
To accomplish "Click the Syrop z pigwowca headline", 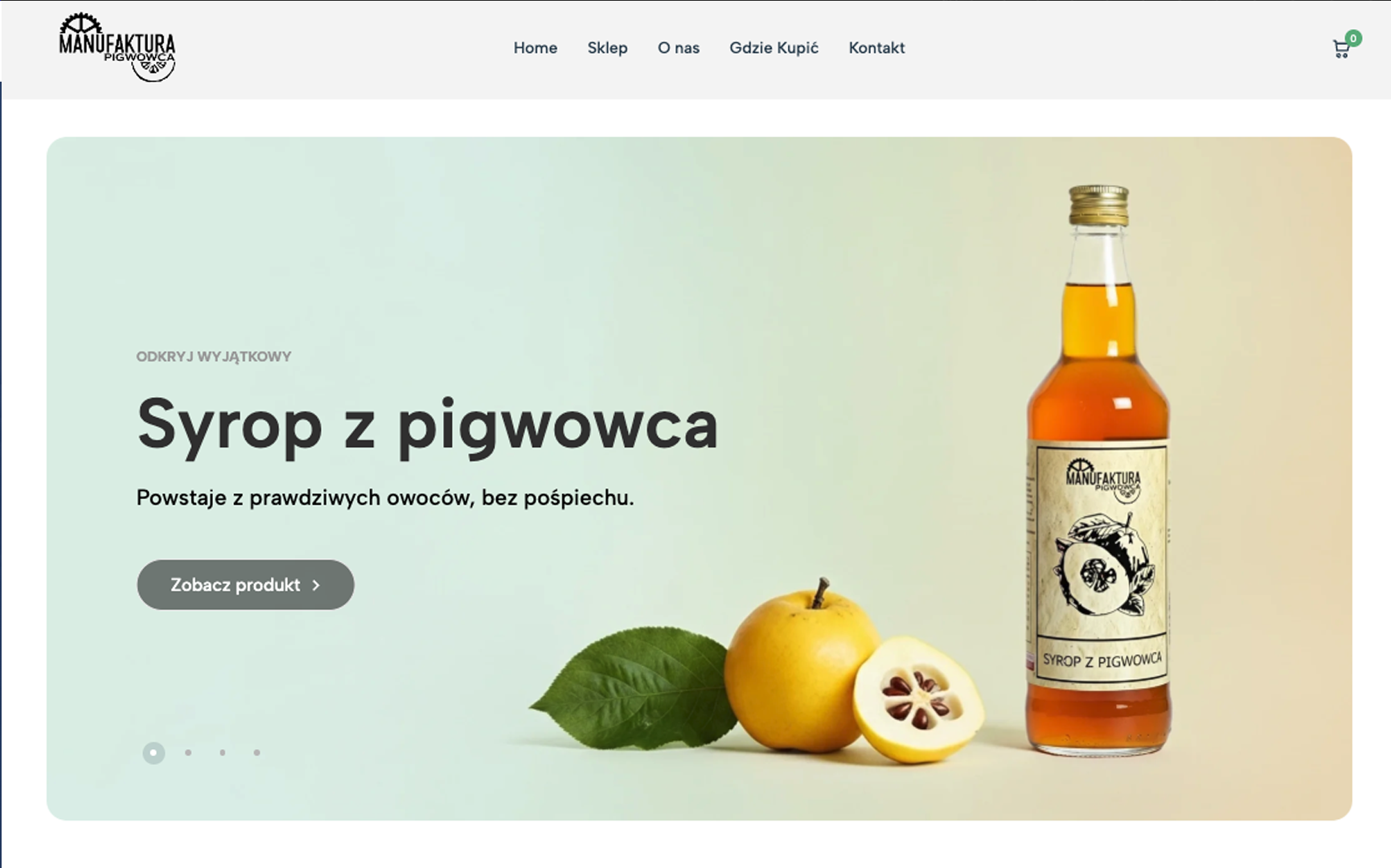I will [427, 426].
